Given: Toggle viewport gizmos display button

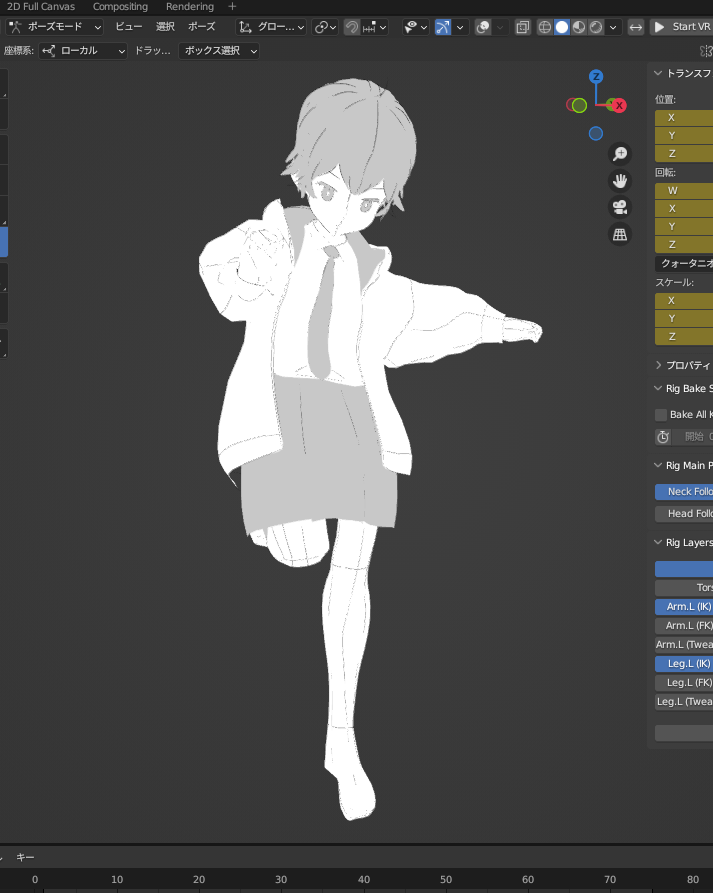Looking at the screenshot, I should 442,27.
